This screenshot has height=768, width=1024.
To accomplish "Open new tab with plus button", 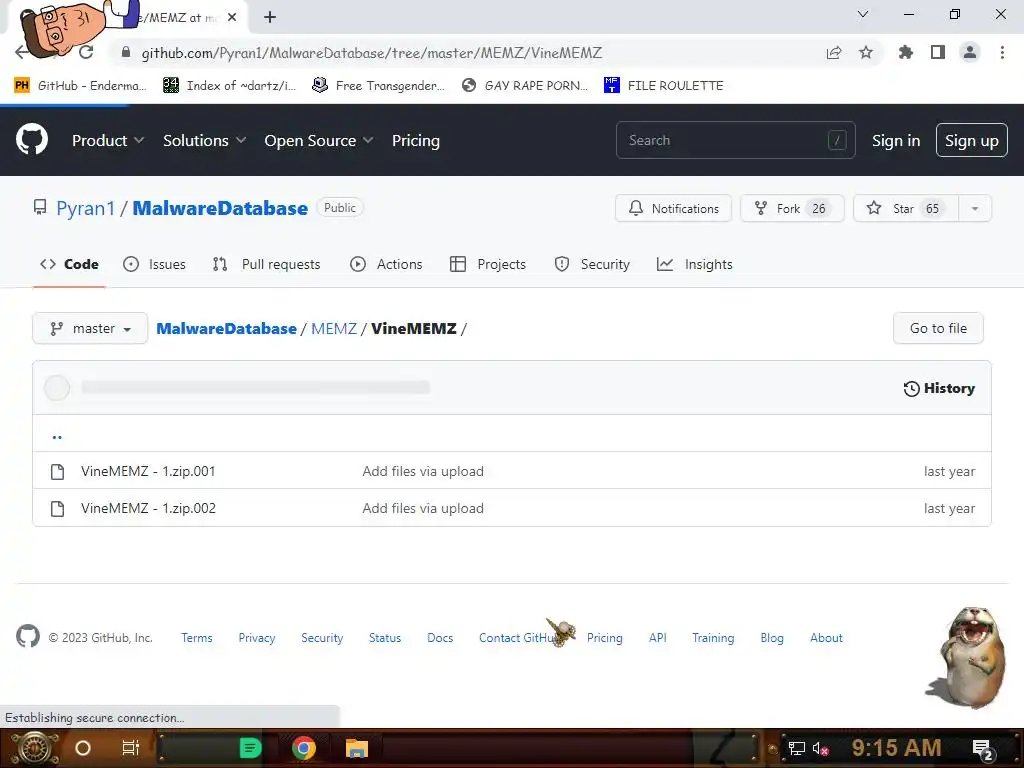I will coord(270,18).
